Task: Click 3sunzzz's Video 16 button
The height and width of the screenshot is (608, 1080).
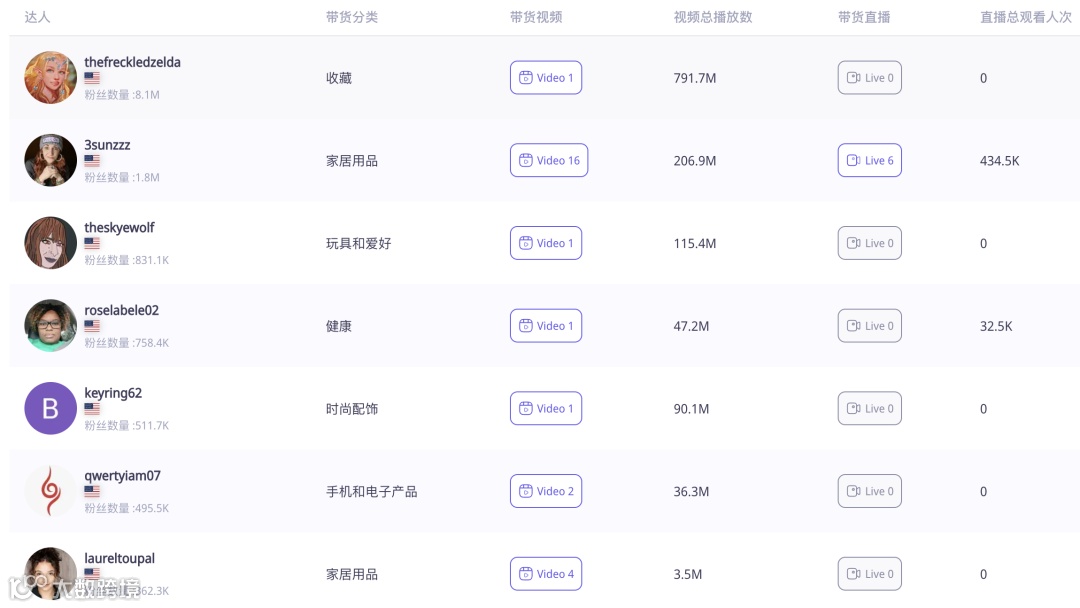Action: pos(549,161)
